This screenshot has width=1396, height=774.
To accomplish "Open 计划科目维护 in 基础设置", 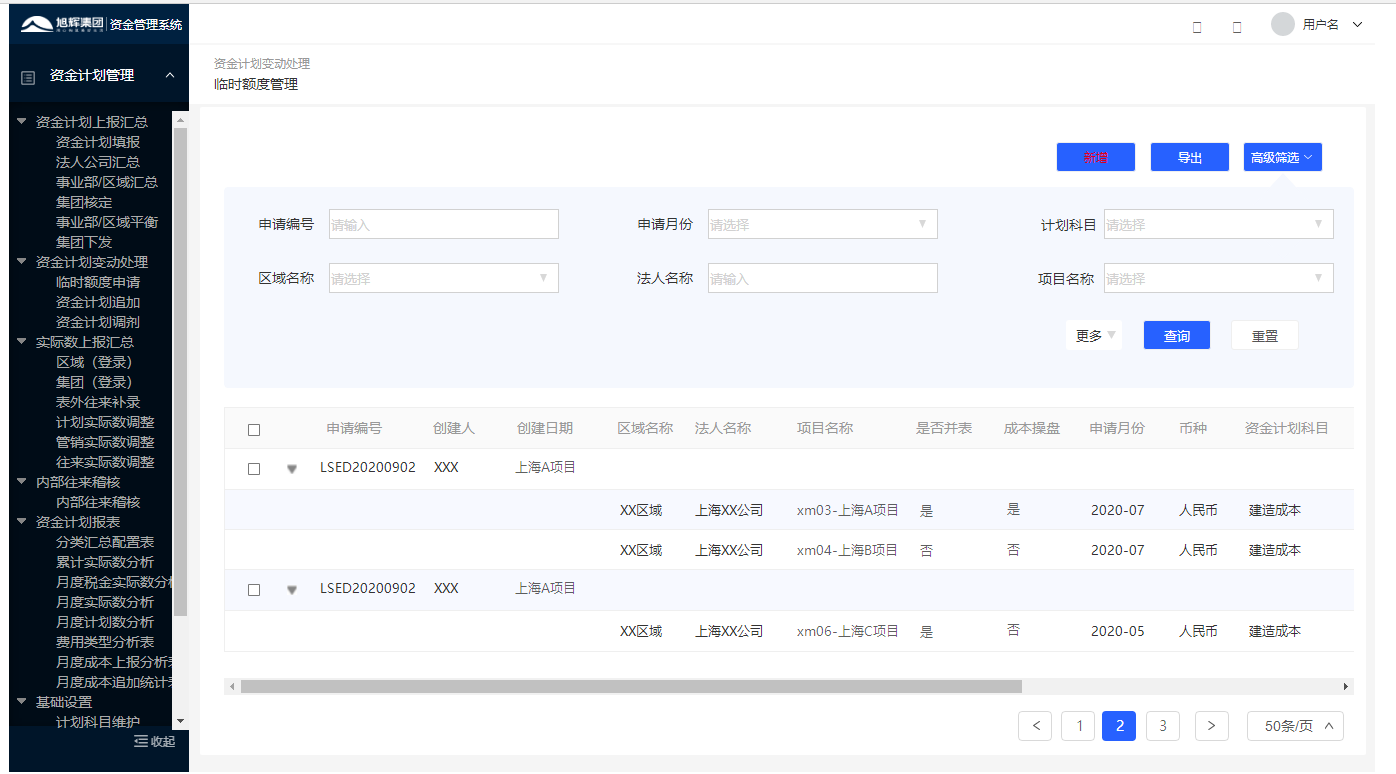I will [x=98, y=722].
